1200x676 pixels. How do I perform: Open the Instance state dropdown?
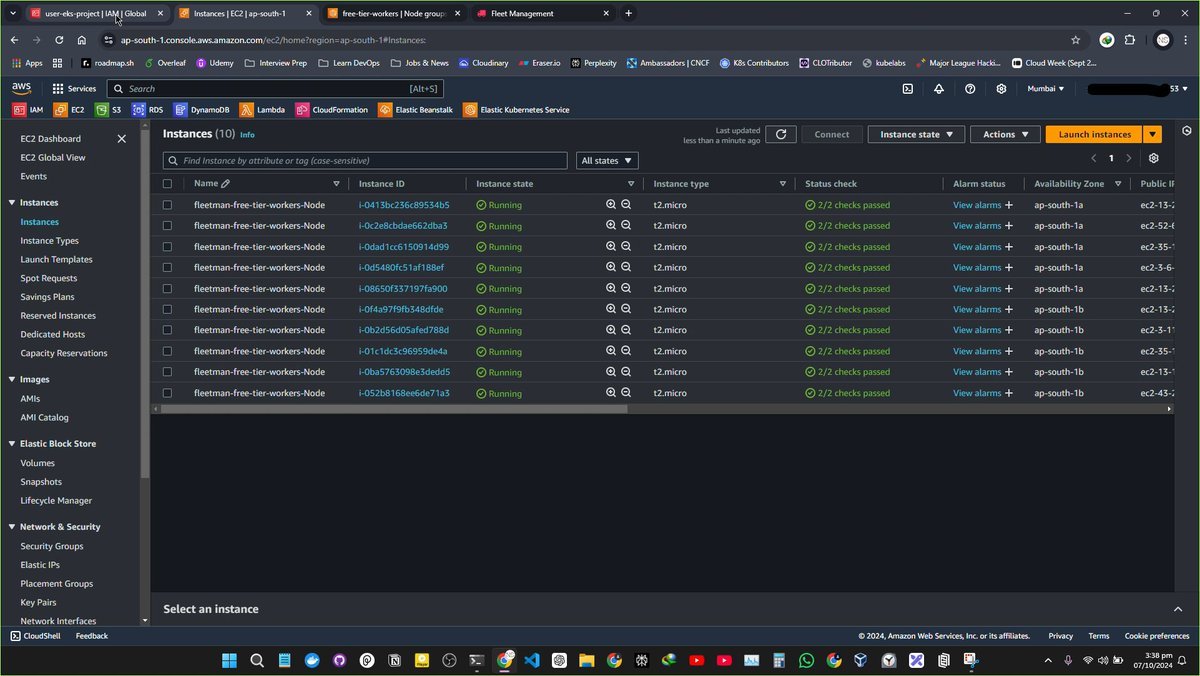(915, 134)
